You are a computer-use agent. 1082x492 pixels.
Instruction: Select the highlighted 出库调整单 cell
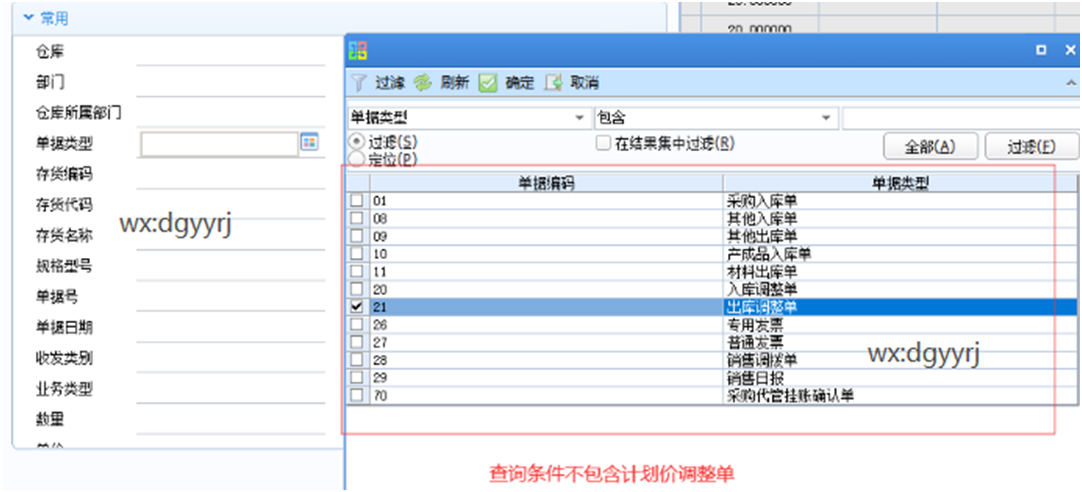coord(901,307)
